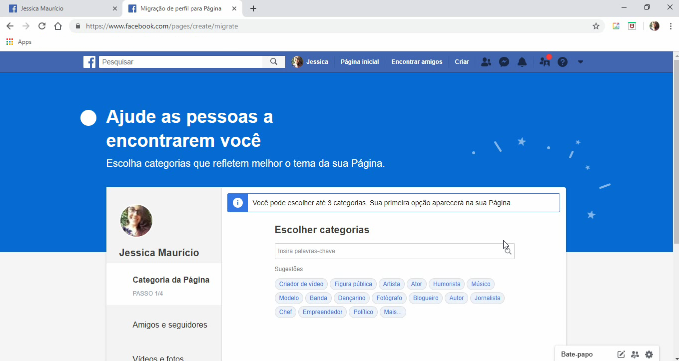Open new message in the chat bar
The height and width of the screenshot is (361, 679).
pos(621,354)
